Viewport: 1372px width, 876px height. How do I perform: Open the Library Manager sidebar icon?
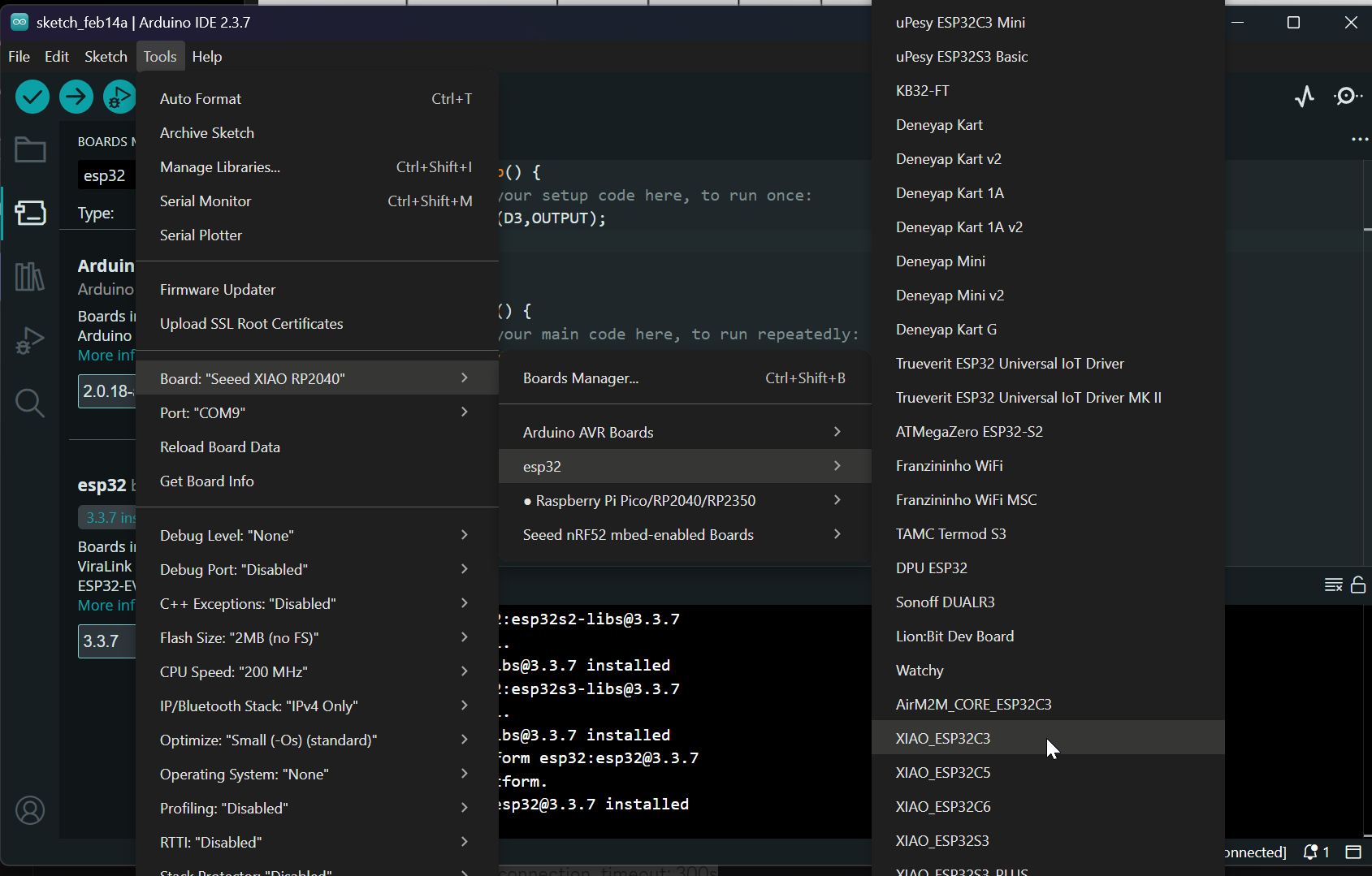pos(29,276)
